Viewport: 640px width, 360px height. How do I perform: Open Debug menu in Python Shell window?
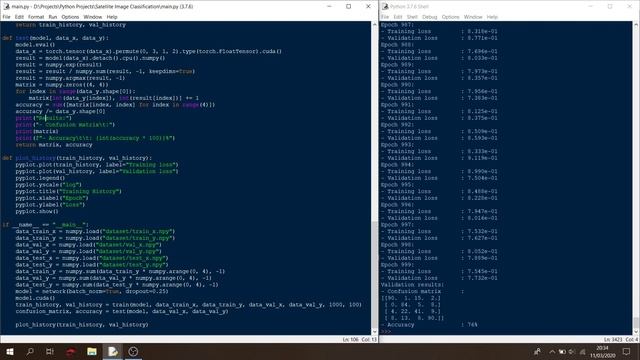pyautogui.click(x=429, y=17)
